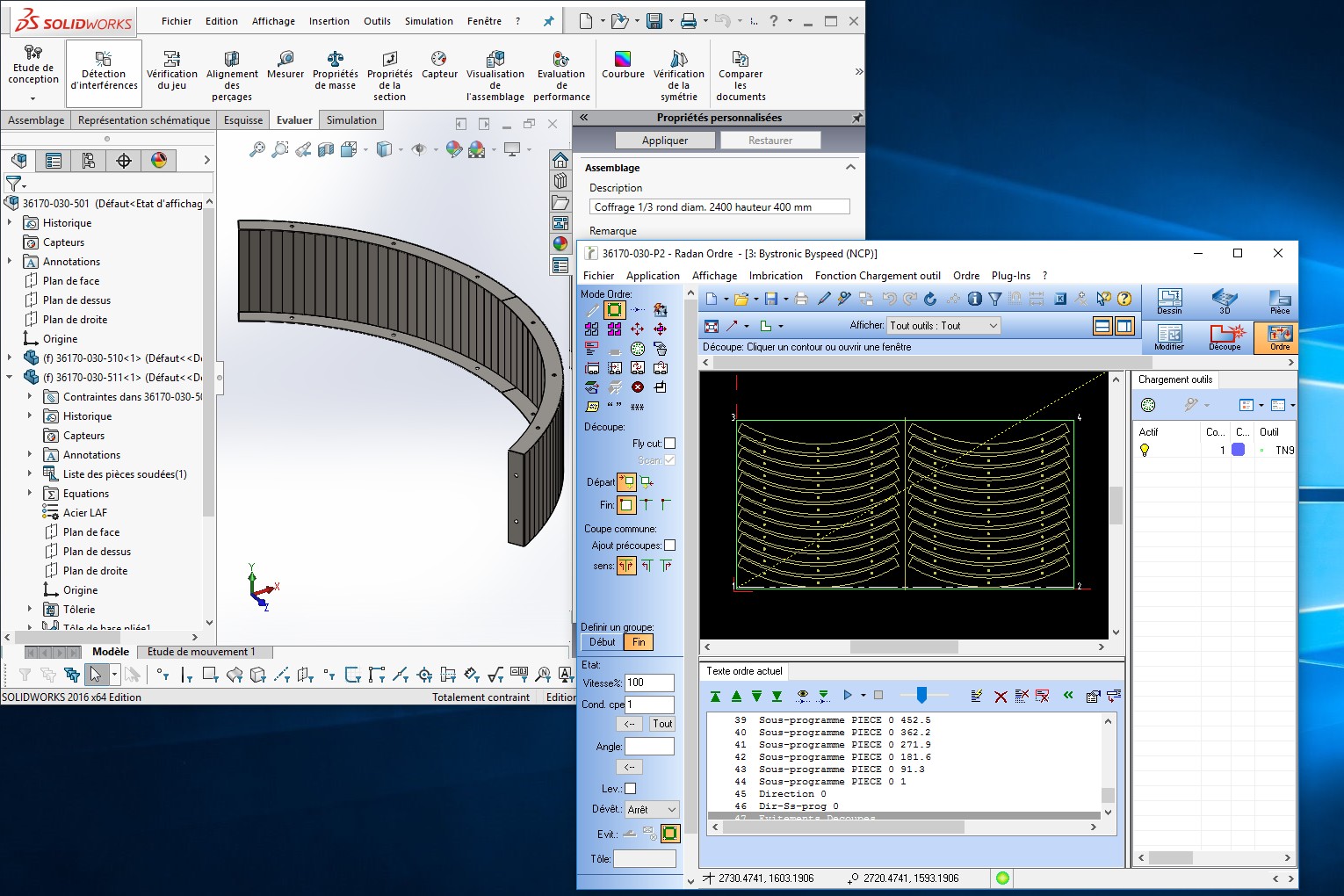Open the Afficher Tout outils dropdown
The width and height of the screenshot is (1344, 896).
pos(943,326)
